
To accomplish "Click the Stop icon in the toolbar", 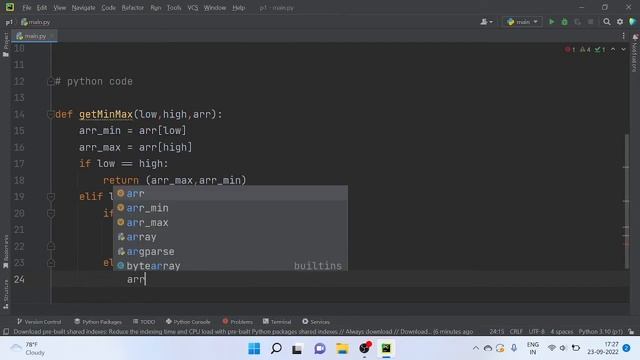I will 590,22.
